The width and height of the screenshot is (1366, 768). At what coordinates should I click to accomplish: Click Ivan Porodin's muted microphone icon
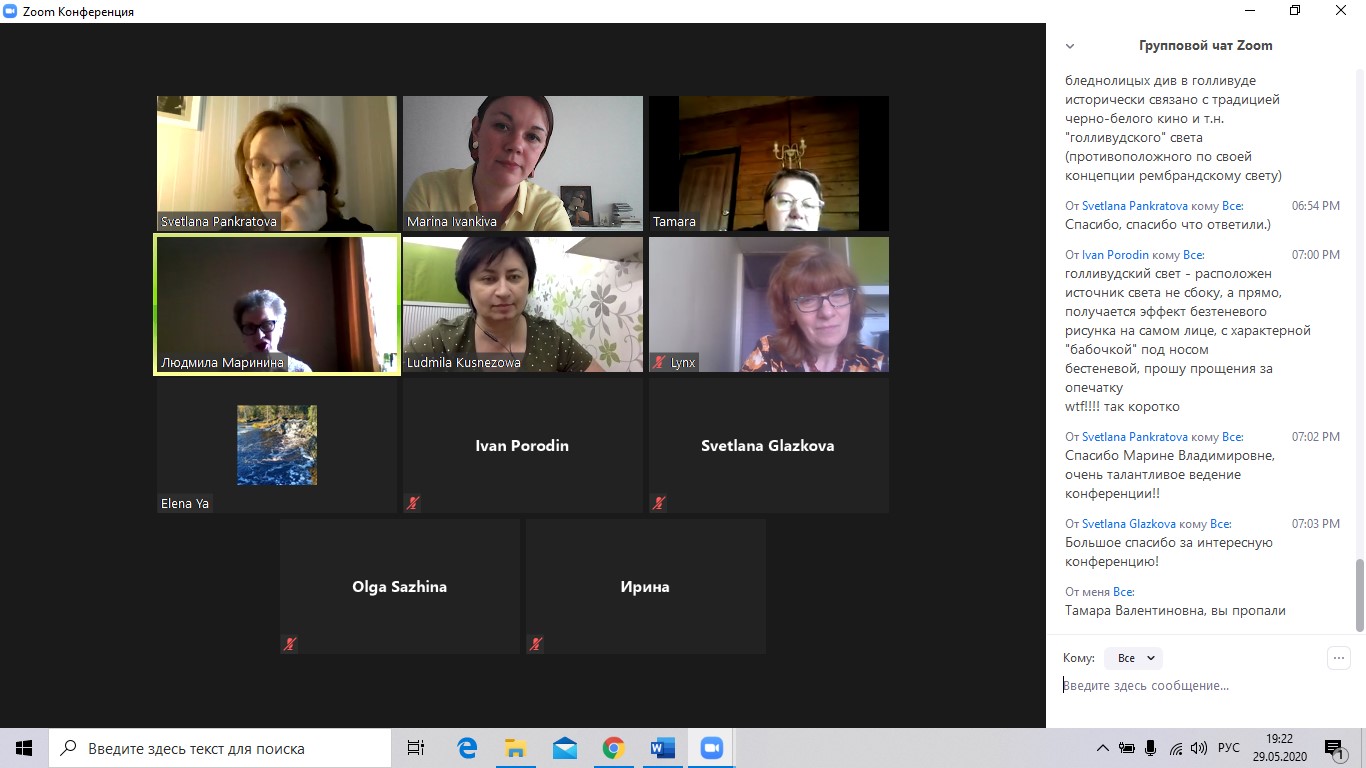click(x=413, y=503)
